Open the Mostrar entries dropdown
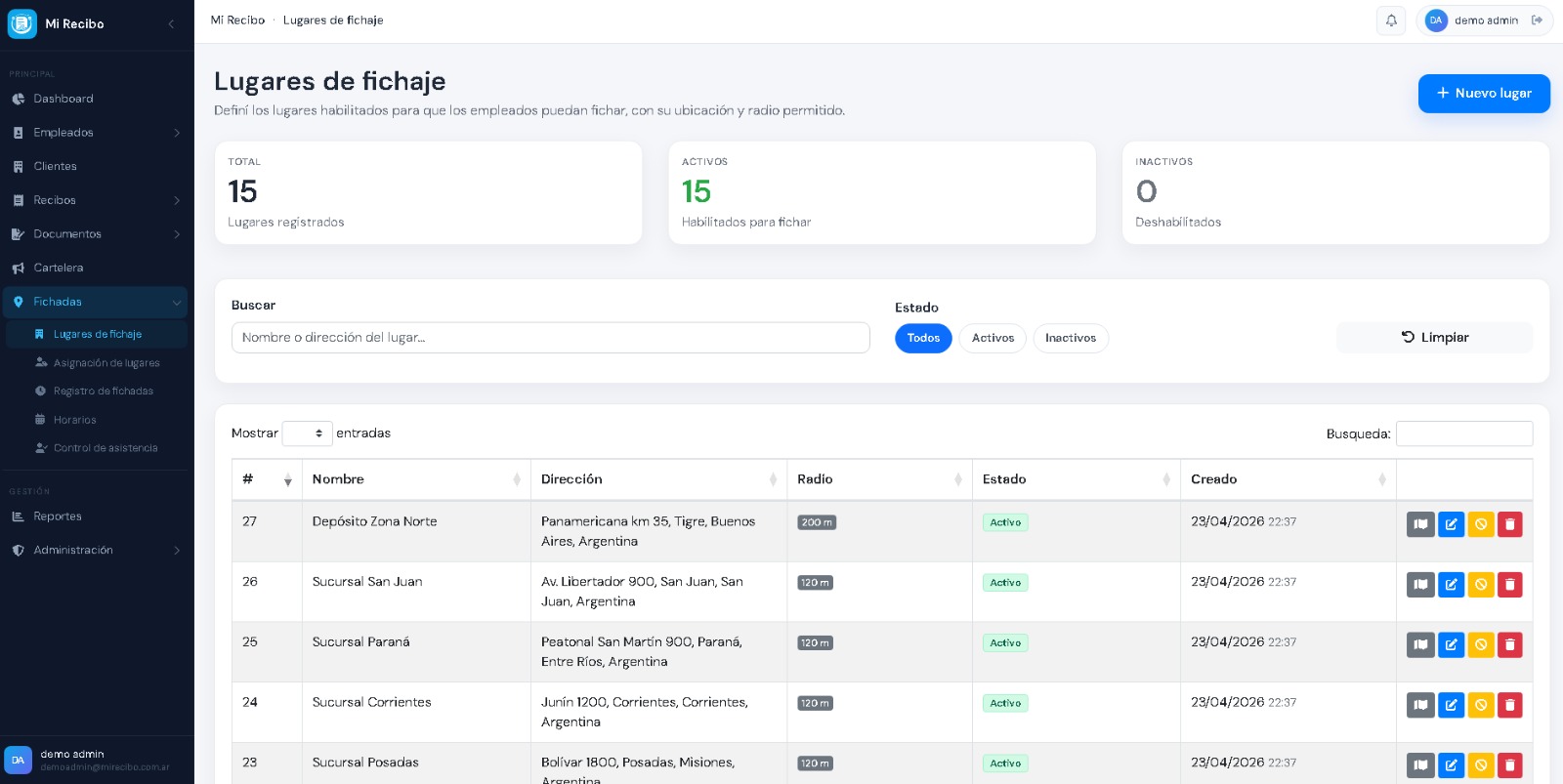Viewport: 1563px width, 784px height. coord(307,433)
